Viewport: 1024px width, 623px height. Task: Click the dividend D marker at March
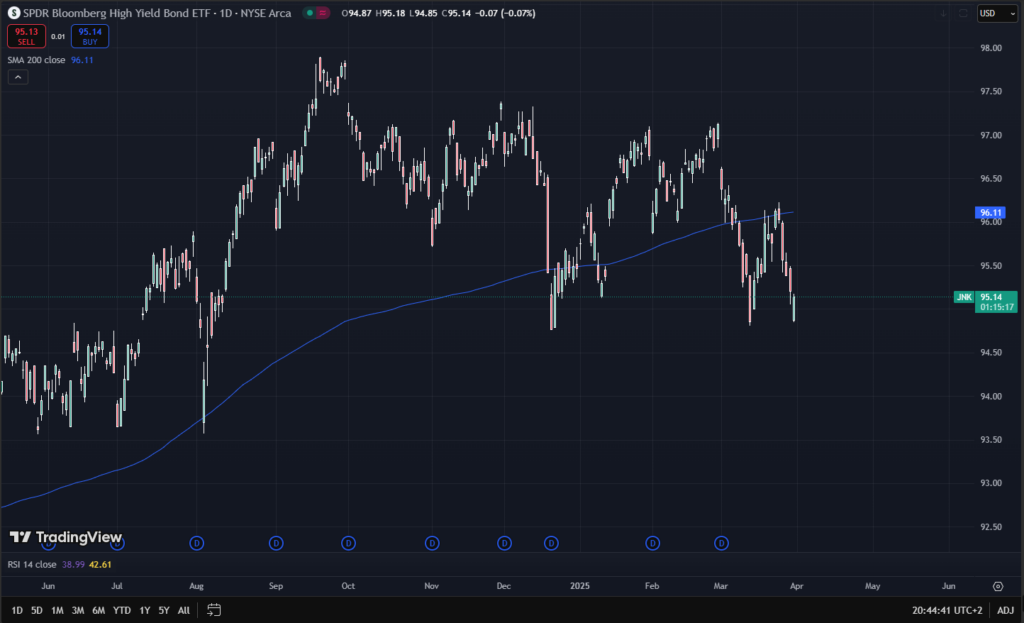(x=721, y=543)
